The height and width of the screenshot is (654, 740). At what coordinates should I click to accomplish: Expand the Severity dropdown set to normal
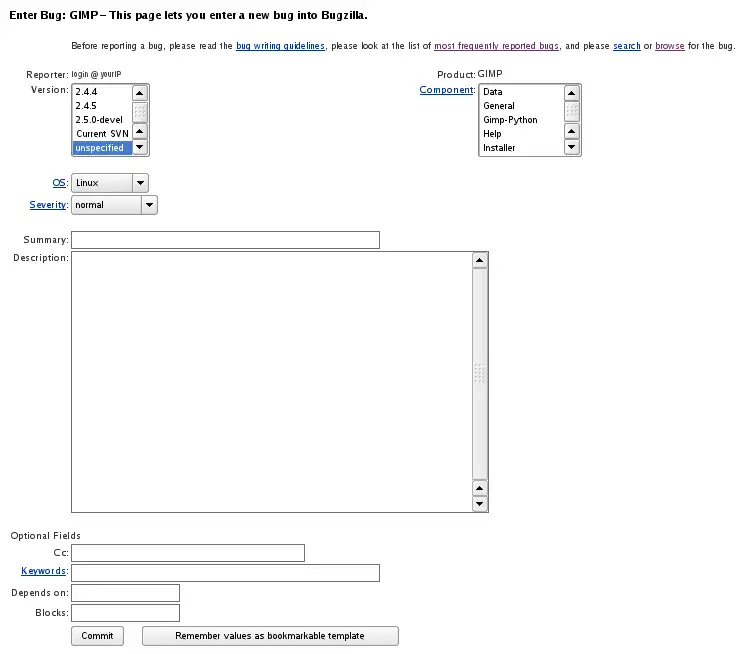pyautogui.click(x=114, y=205)
